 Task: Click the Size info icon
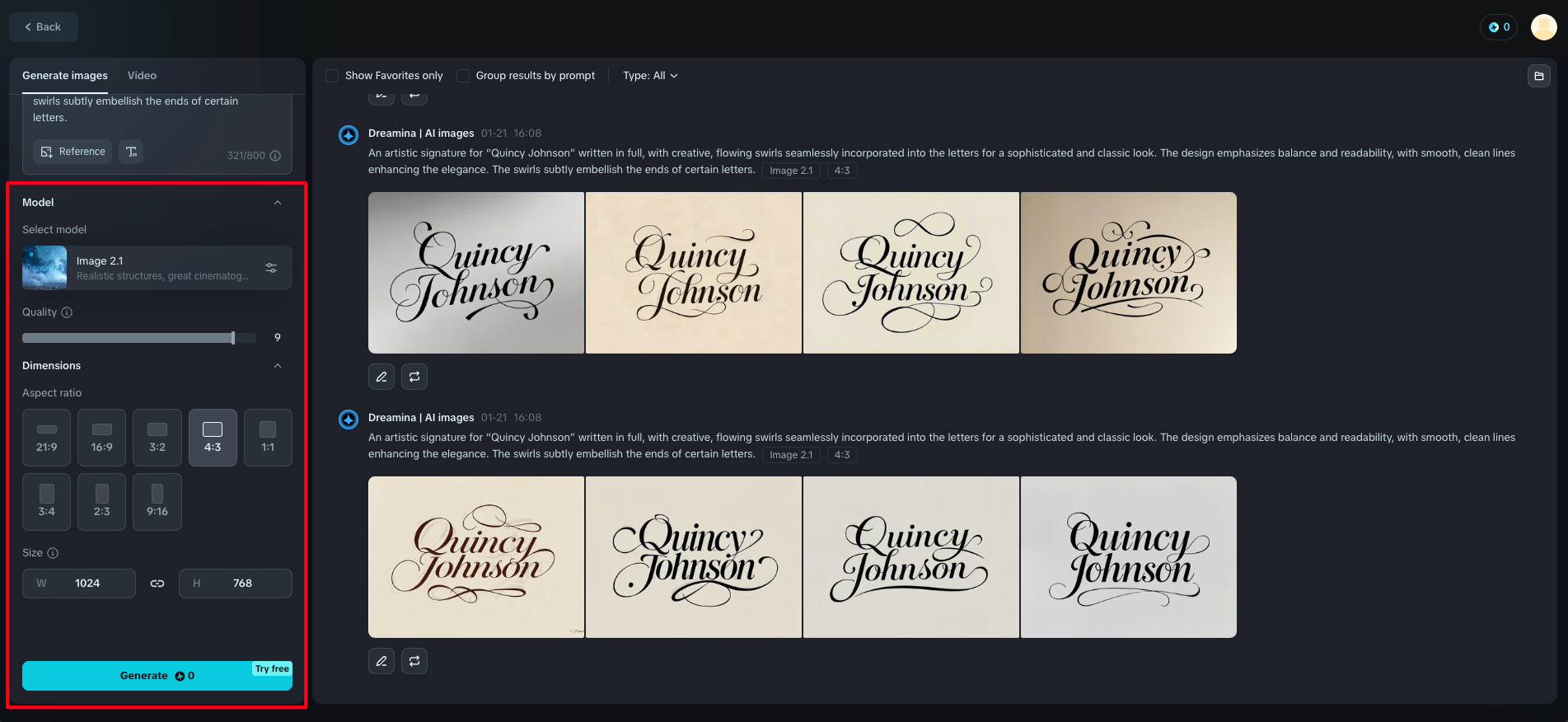point(53,553)
